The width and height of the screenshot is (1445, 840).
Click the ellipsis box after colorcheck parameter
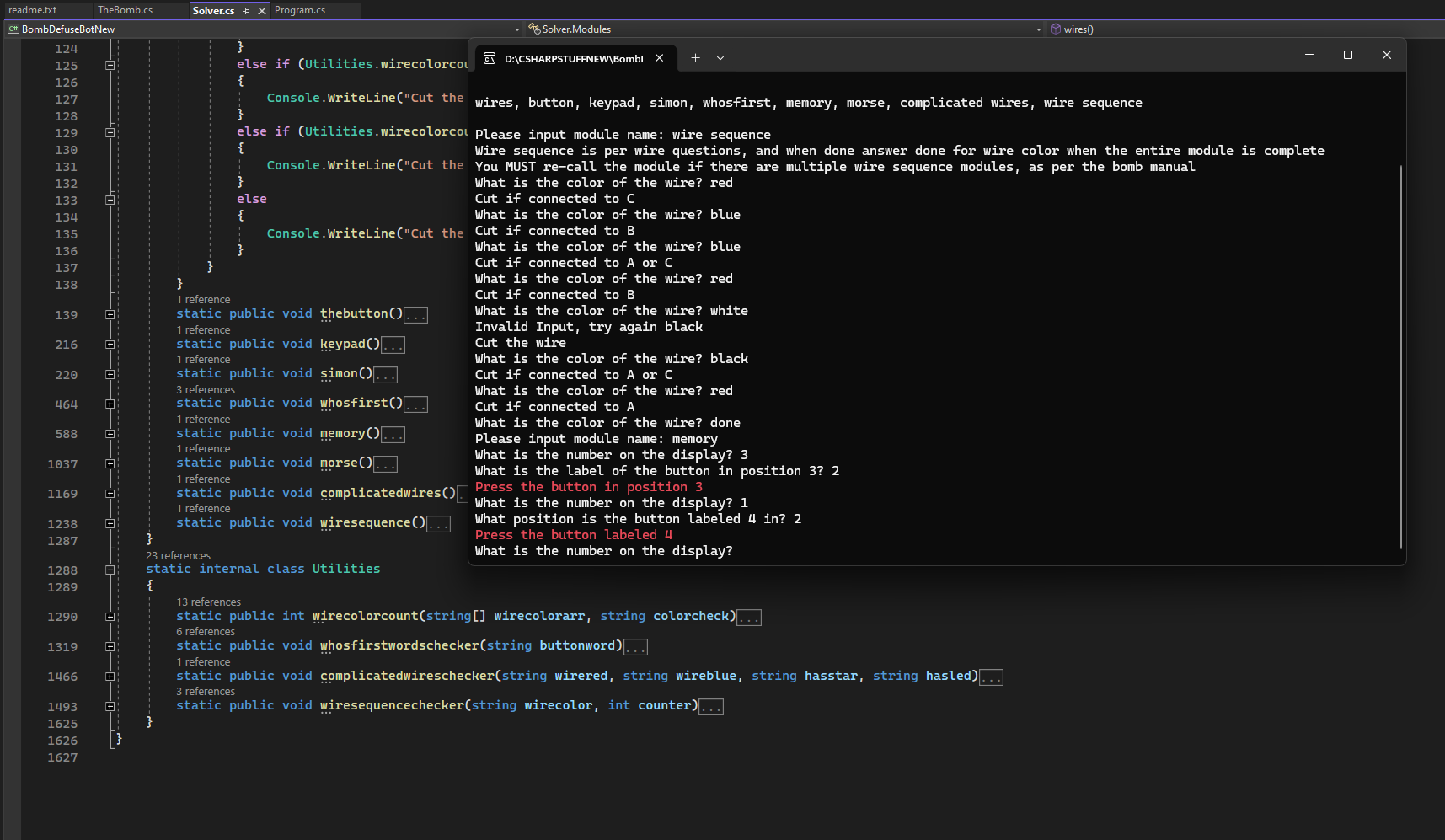[x=749, y=618]
